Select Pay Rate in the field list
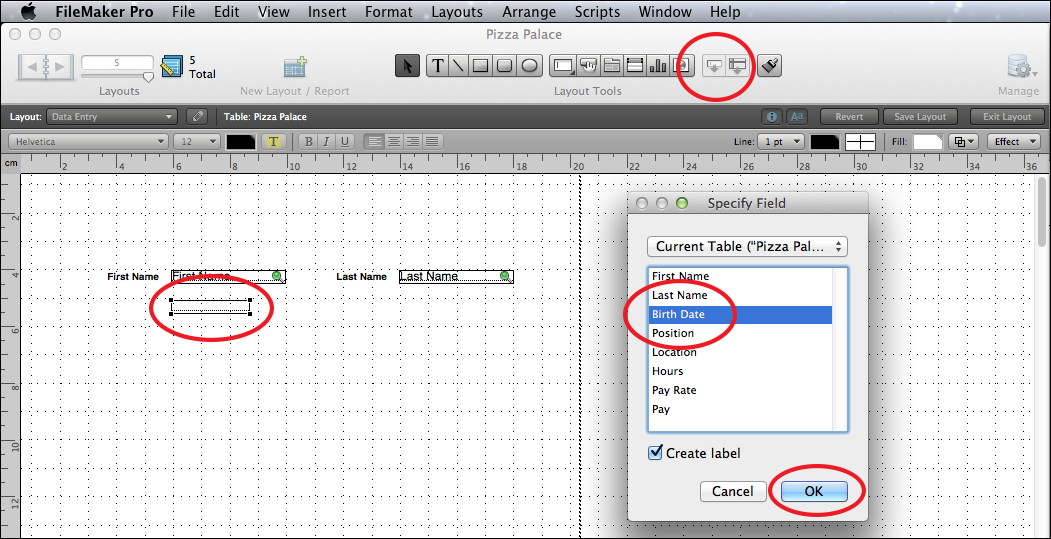This screenshot has width=1051, height=539. click(740, 390)
